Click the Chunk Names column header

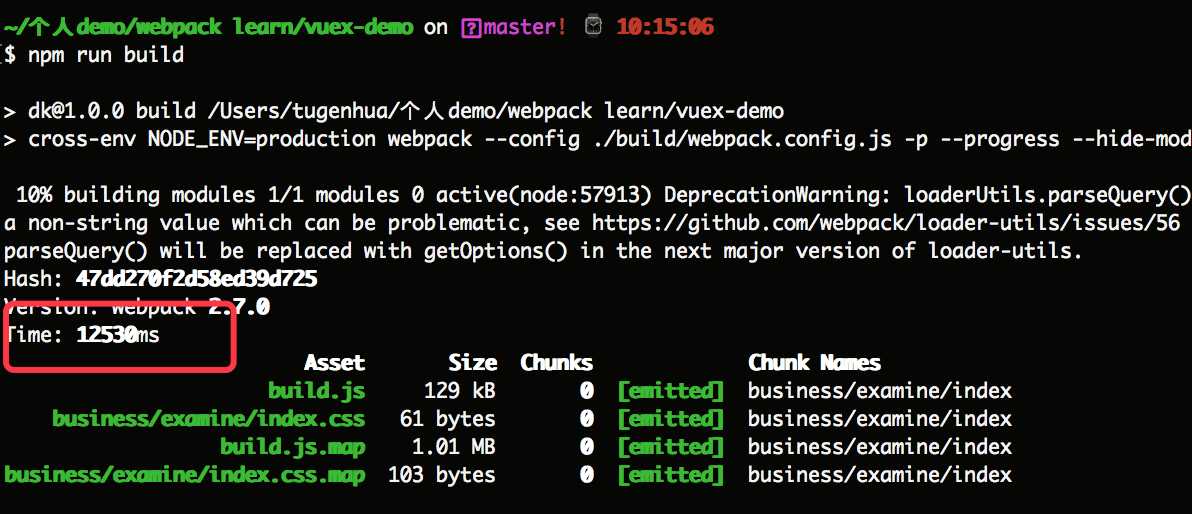[x=814, y=363]
